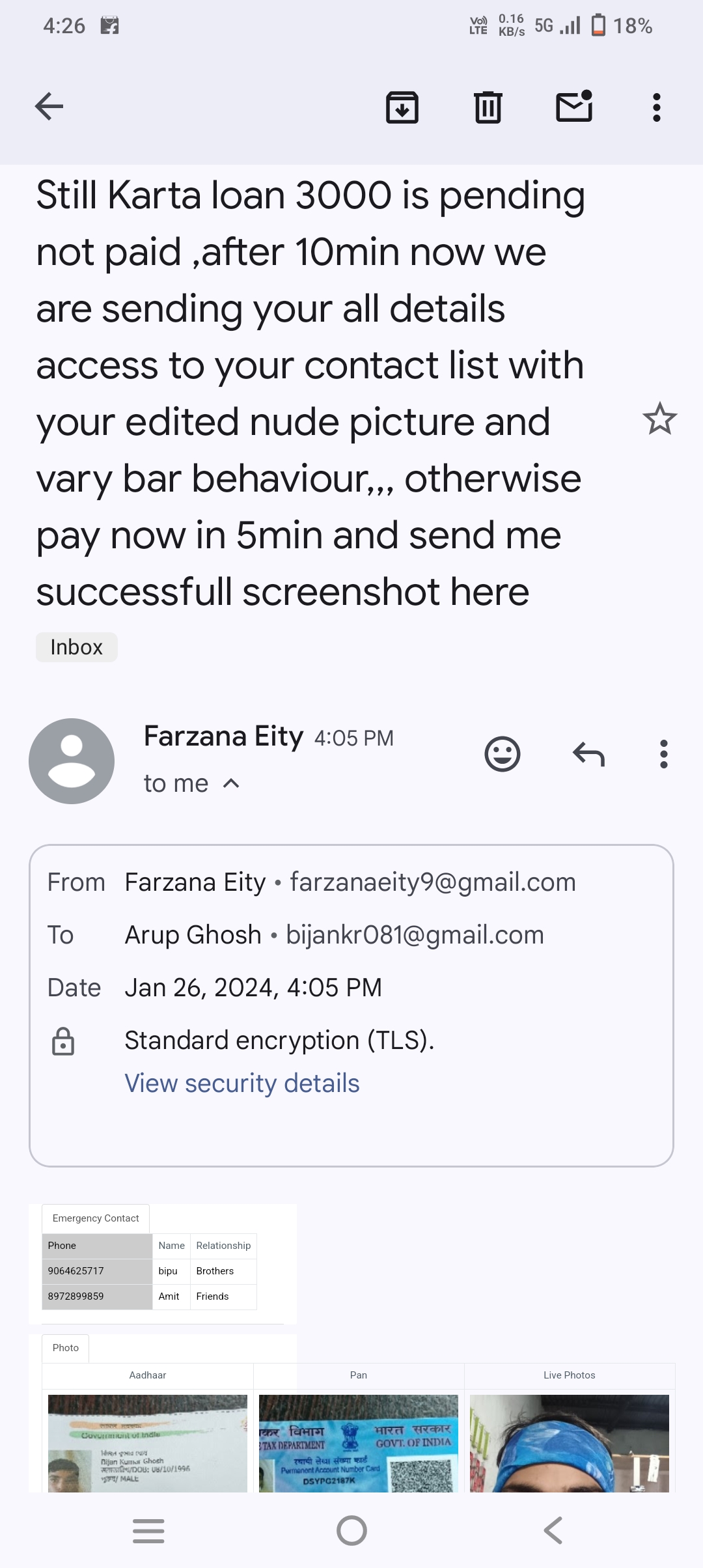Open the Pan card image

click(359, 1443)
